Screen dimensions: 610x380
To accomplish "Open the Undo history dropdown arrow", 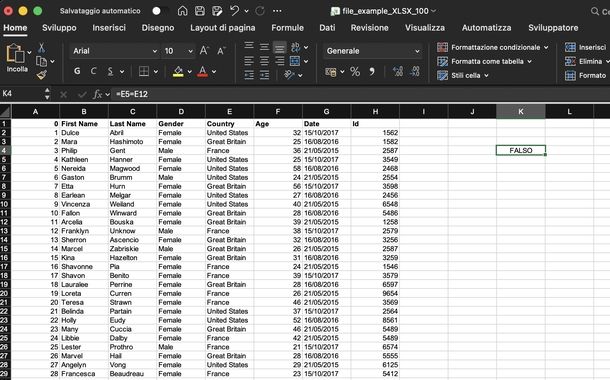I will click(246, 11).
